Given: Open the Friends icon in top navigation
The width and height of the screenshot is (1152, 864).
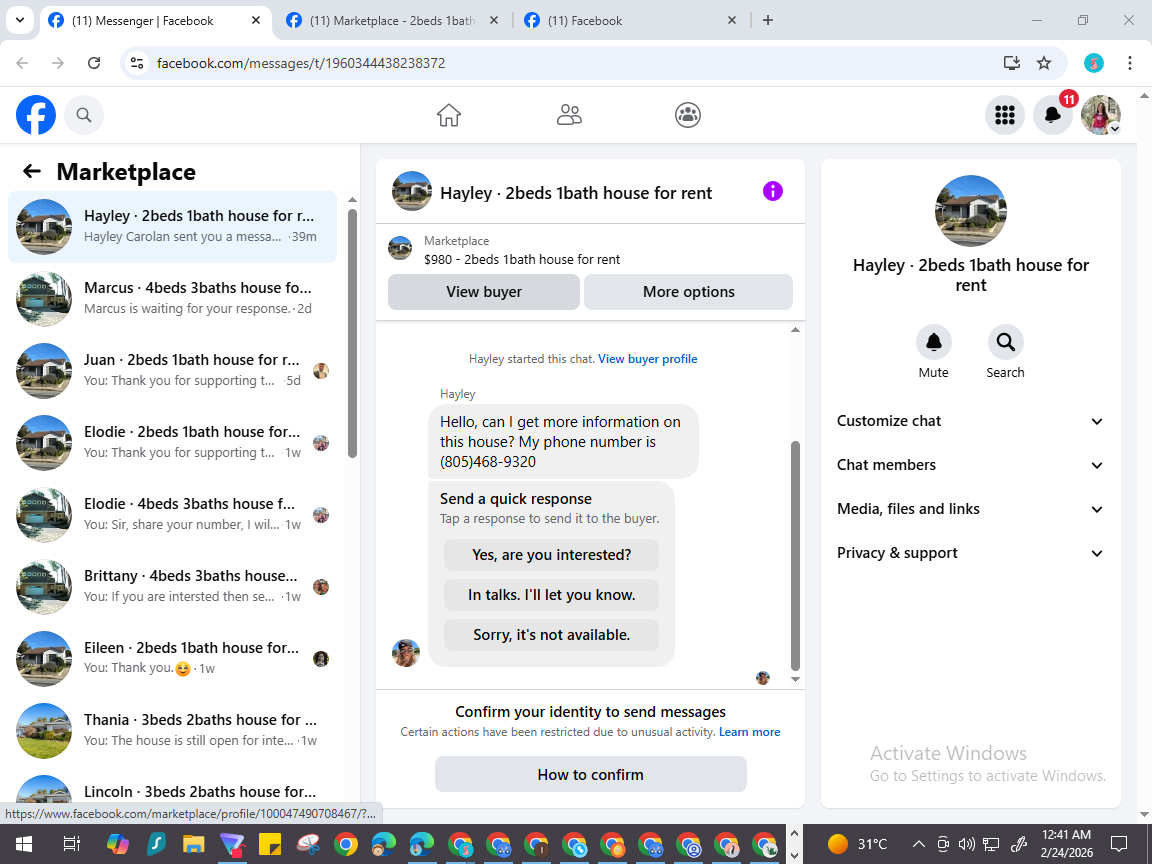Looking at the screenshot, I should (x=569, y=115).
